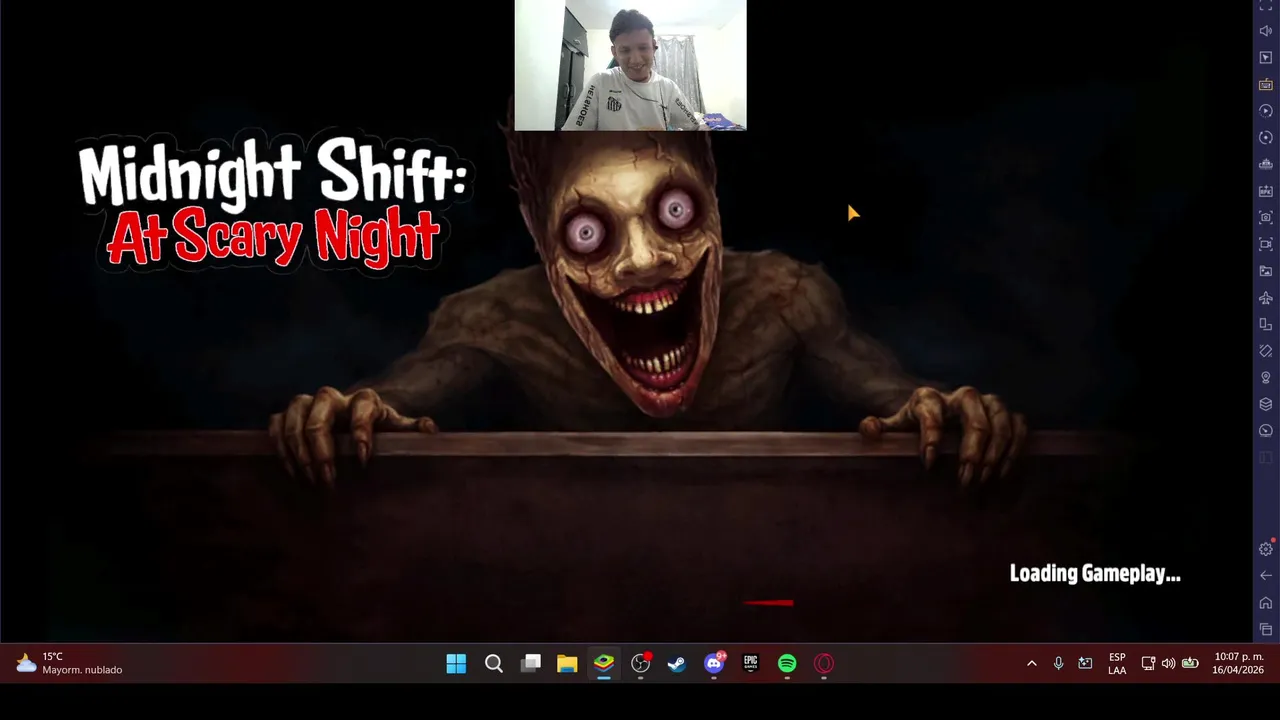Open the ESP LAA language switcher
Image resolution: width=1280 pixels, height=720 pixels.
tap(1117, 664)
